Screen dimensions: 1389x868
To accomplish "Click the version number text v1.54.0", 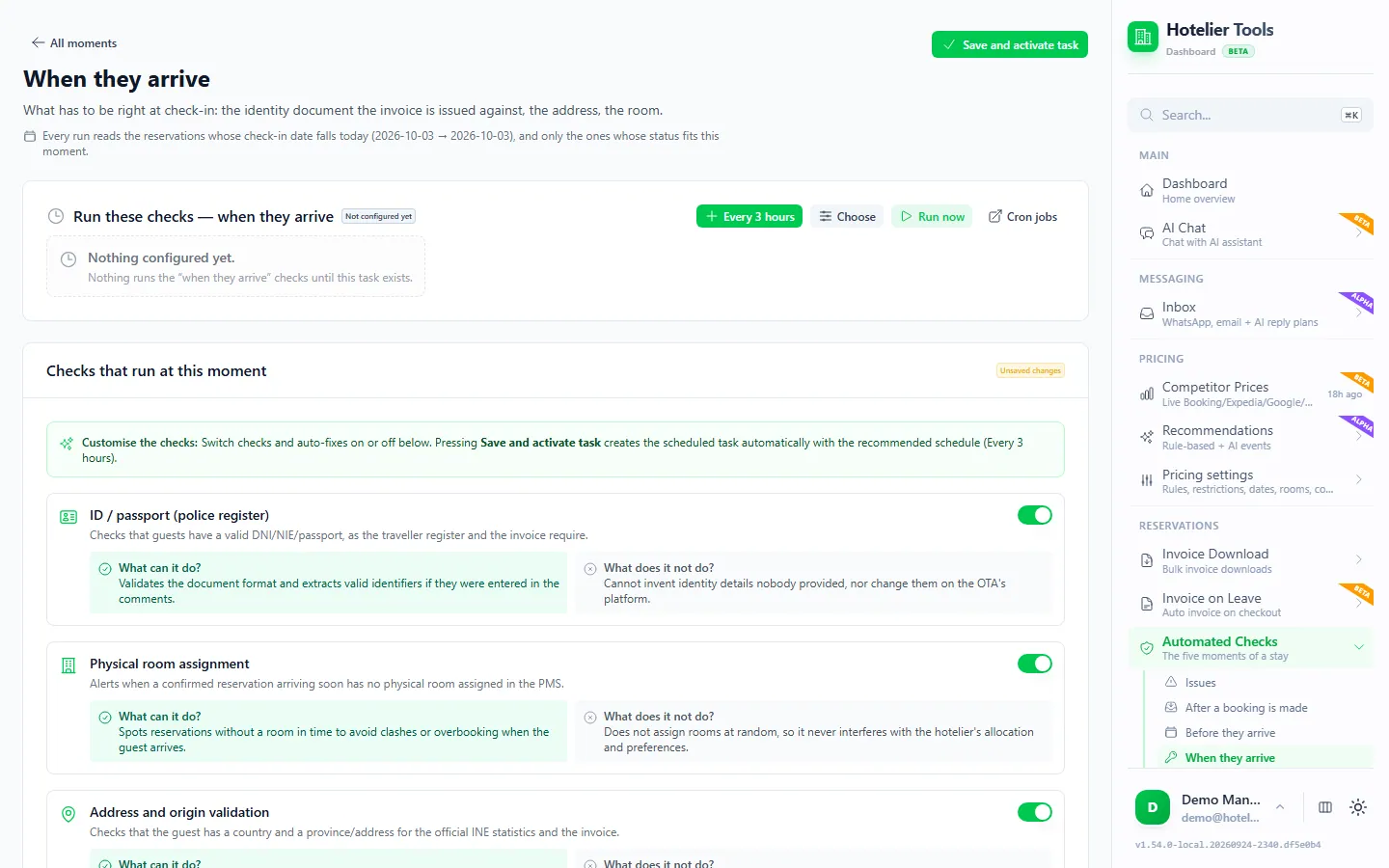I will (1228, 845).
